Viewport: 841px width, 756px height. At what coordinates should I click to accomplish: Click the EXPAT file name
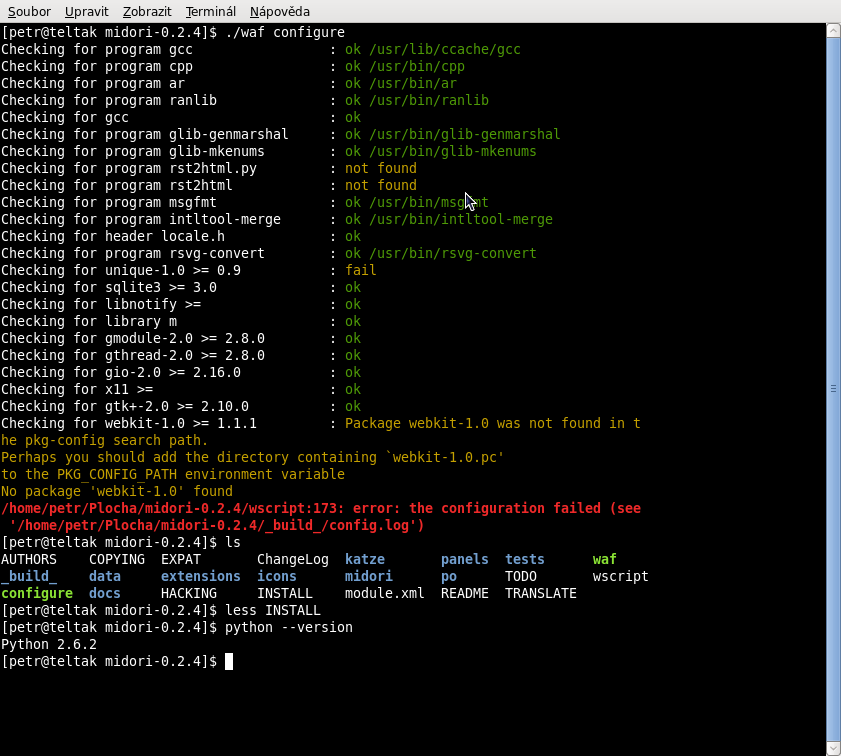coord(181,559)
